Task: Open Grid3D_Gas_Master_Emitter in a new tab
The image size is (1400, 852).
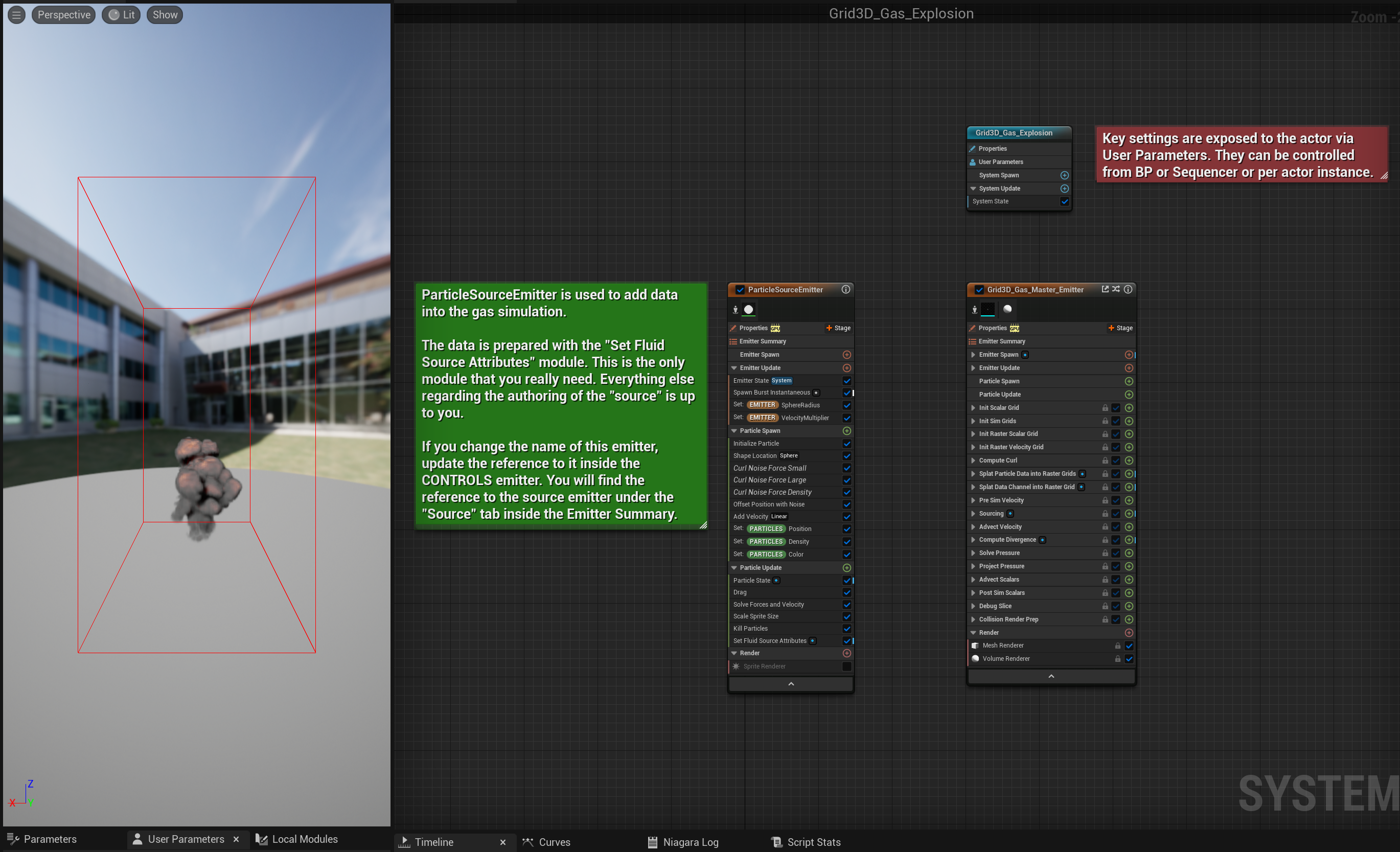Action: tap(1105, 289)
